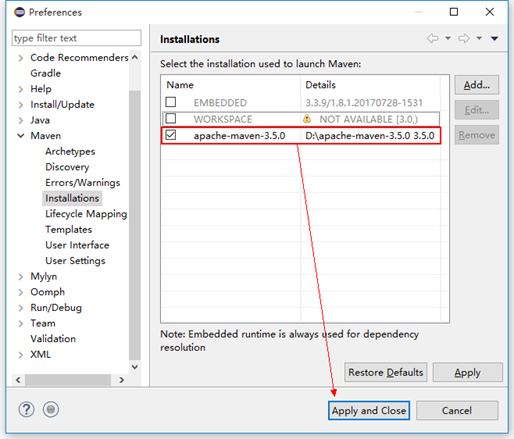The width and height of the screenshot is (514, 439).
Task: Click the warning icon in WORKSPACE row
Action: [x=307, y=119]
